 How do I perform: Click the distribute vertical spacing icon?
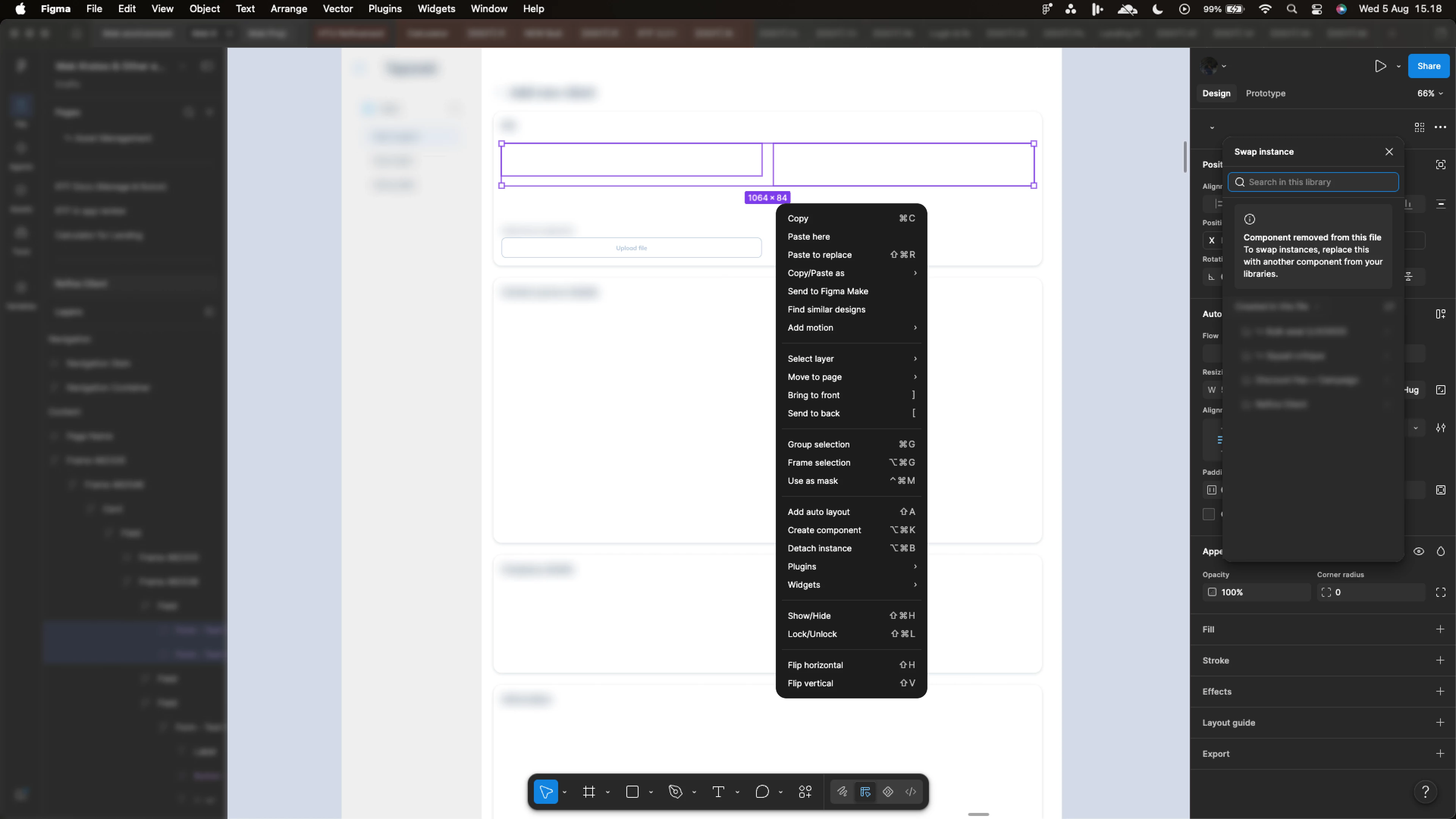pos(1441,204)
